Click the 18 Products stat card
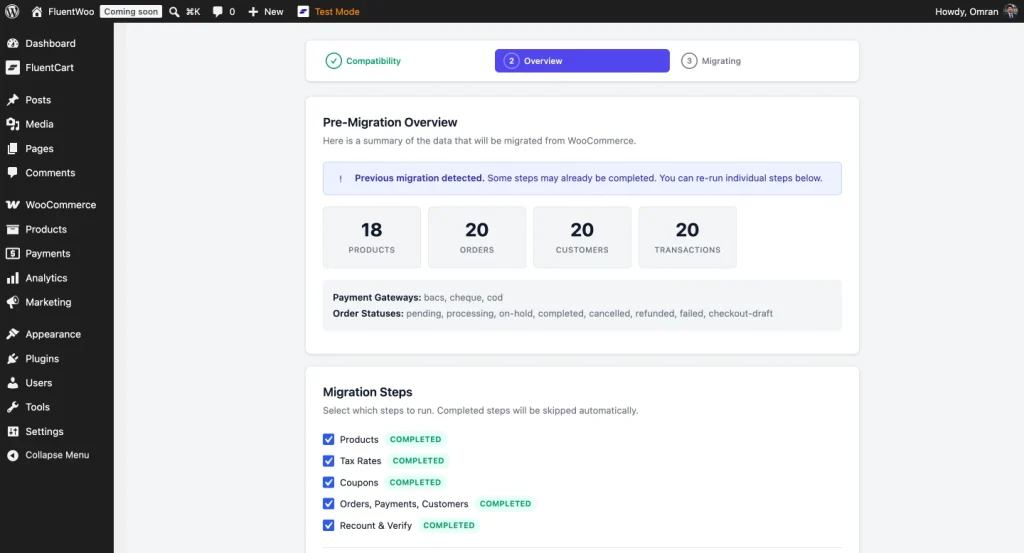The image size is (1024, 553). click(x=372, y=237)
